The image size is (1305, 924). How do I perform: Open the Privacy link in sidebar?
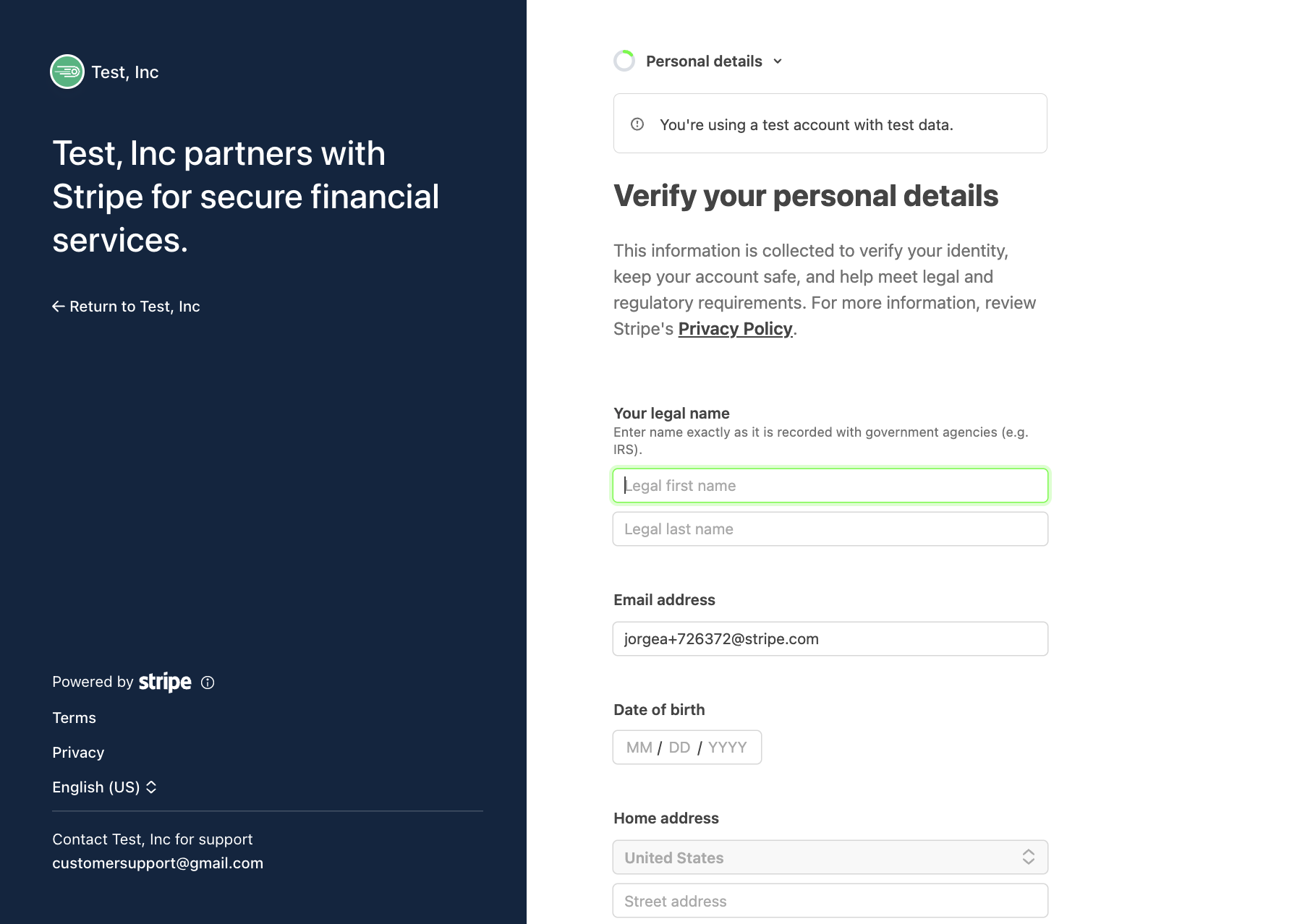pos(78,753)
